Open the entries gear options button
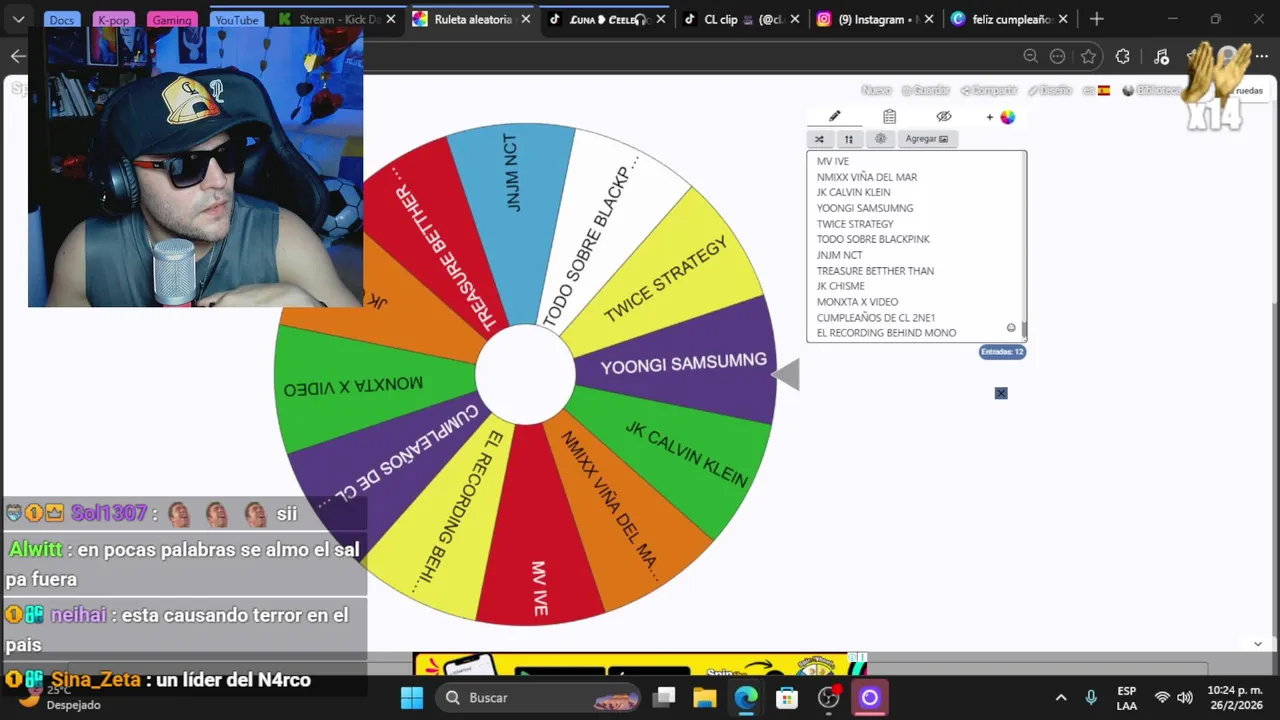Viewport: 1280px width, 720px height. point(880,139)
